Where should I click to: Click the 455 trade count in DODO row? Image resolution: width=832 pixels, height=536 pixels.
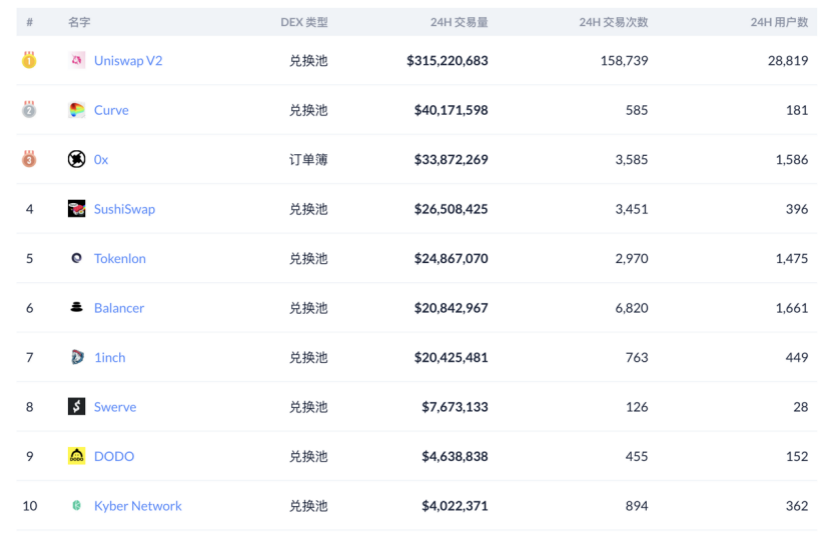[x=637, y=456]
